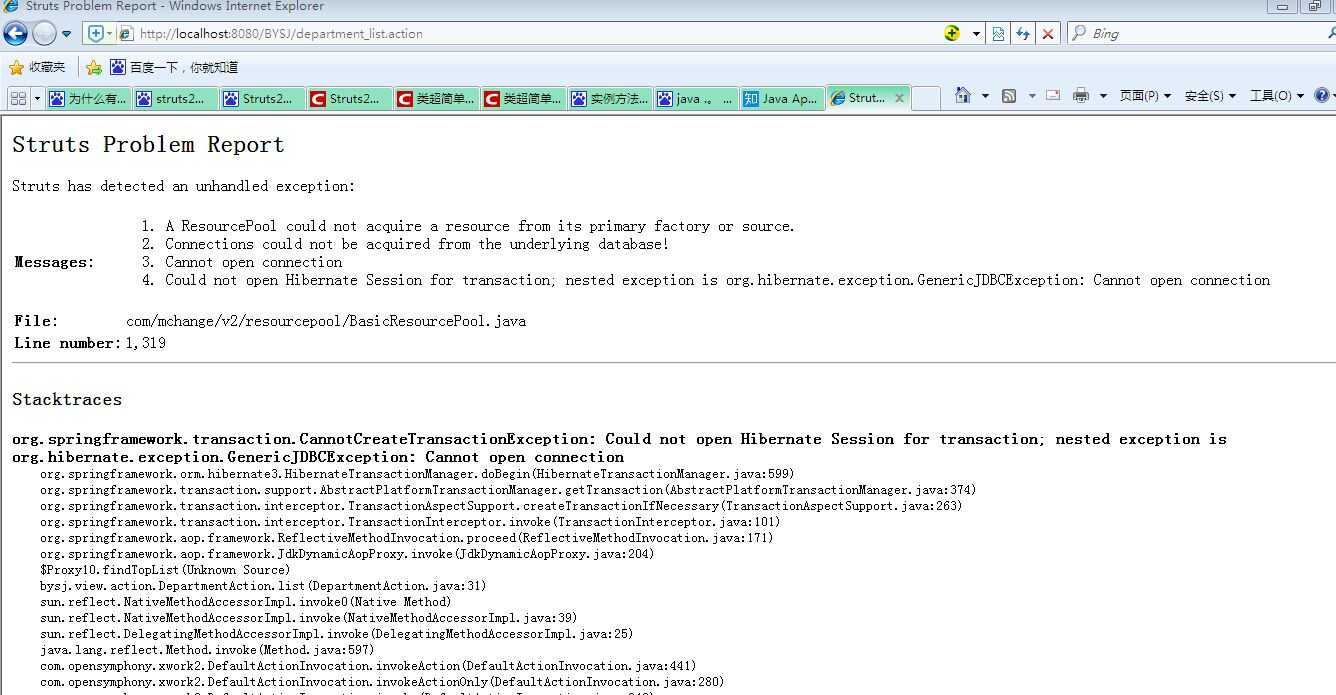This screenshot has height=695, width=1336.
Task: Toggle Compatibility View broken-page icon
Action: point(998,33)
